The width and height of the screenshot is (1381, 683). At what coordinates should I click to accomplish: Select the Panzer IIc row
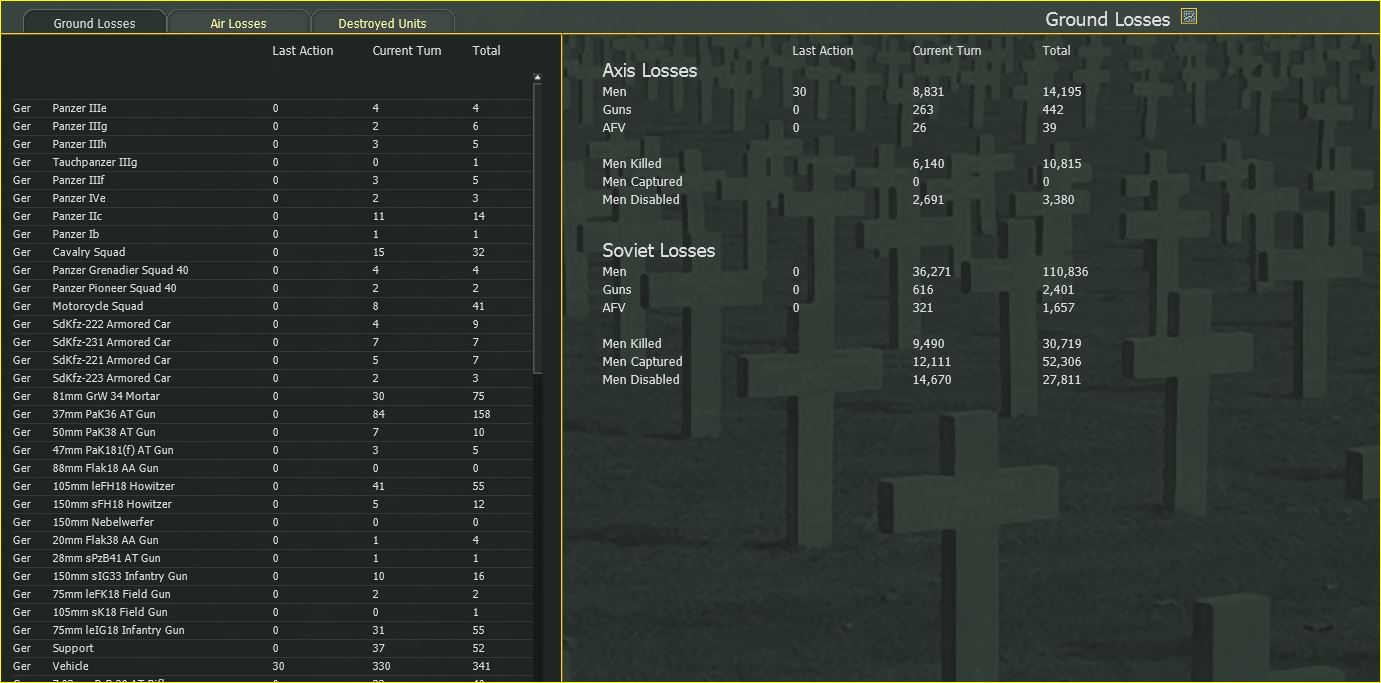(x=270, y=216)
